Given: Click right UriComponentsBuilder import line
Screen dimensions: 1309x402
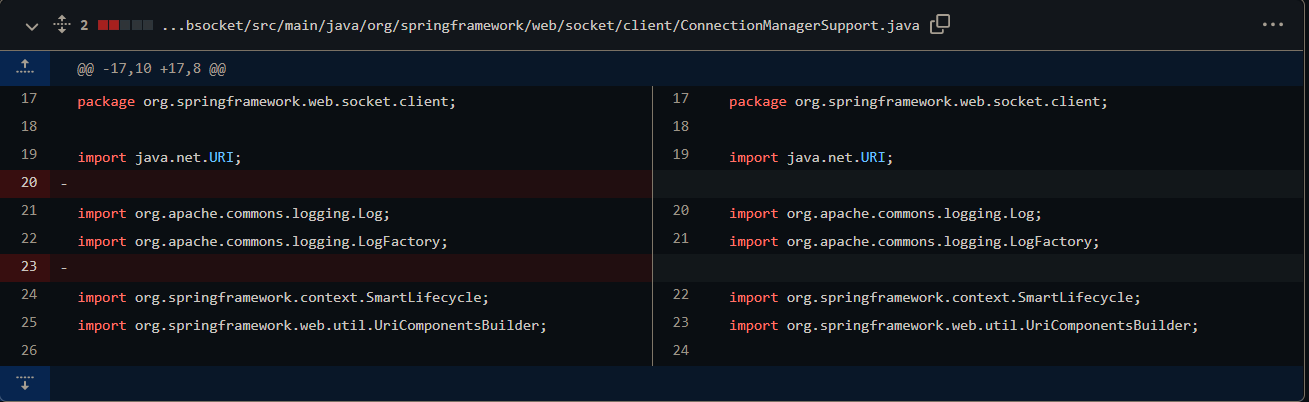Looking at the screenshot, I should pos(964,325).
